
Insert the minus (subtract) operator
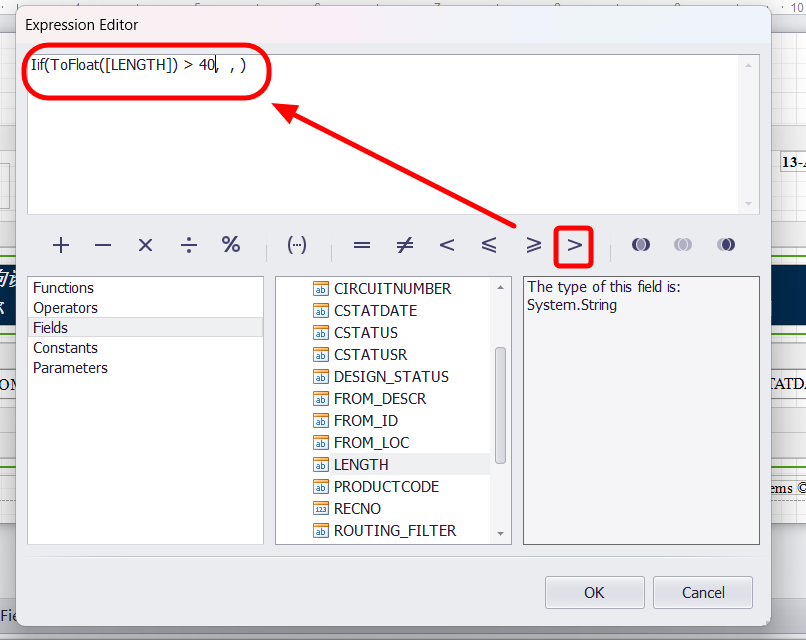click(x=103, y=245)
